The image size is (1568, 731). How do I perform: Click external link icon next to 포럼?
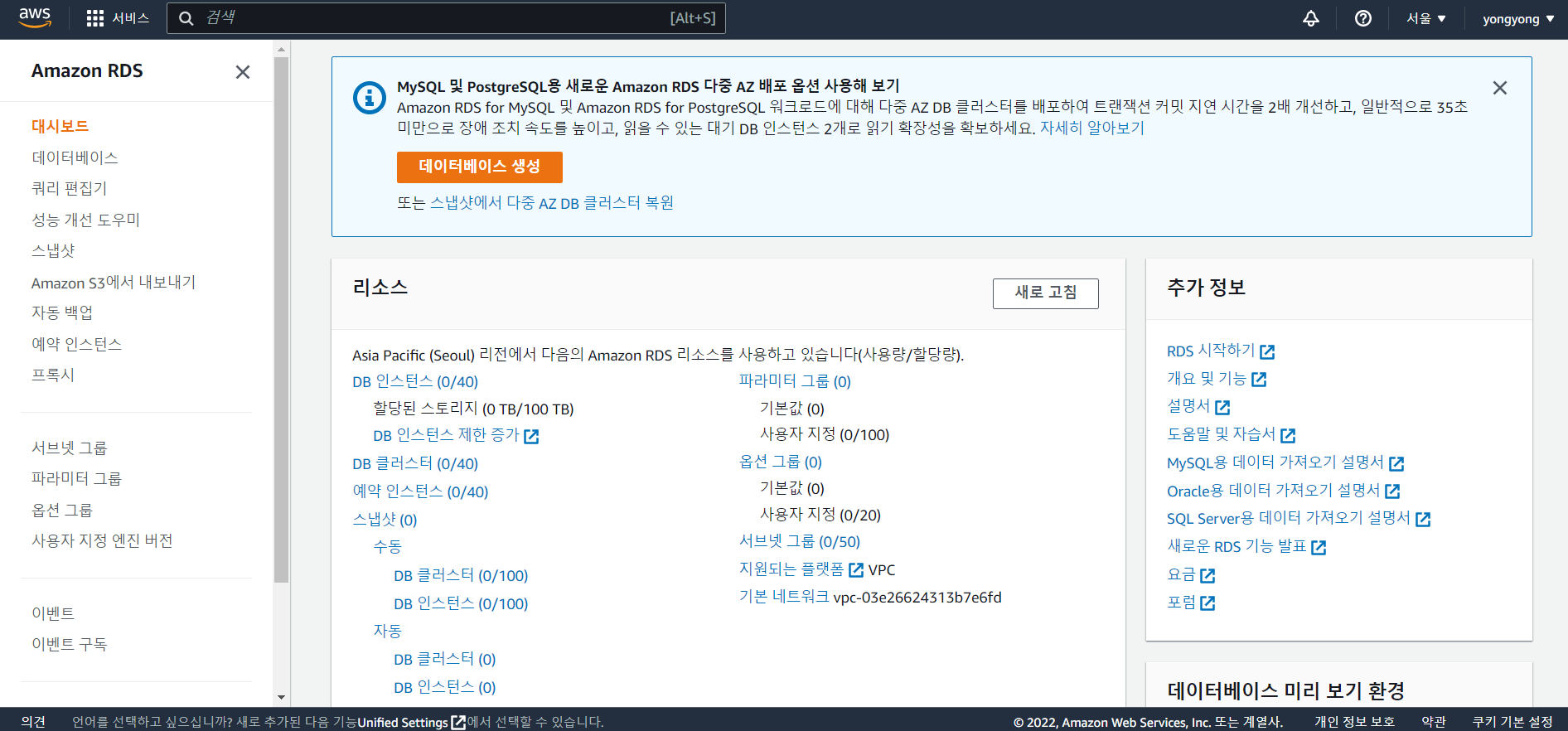[x=1207, y=603]
